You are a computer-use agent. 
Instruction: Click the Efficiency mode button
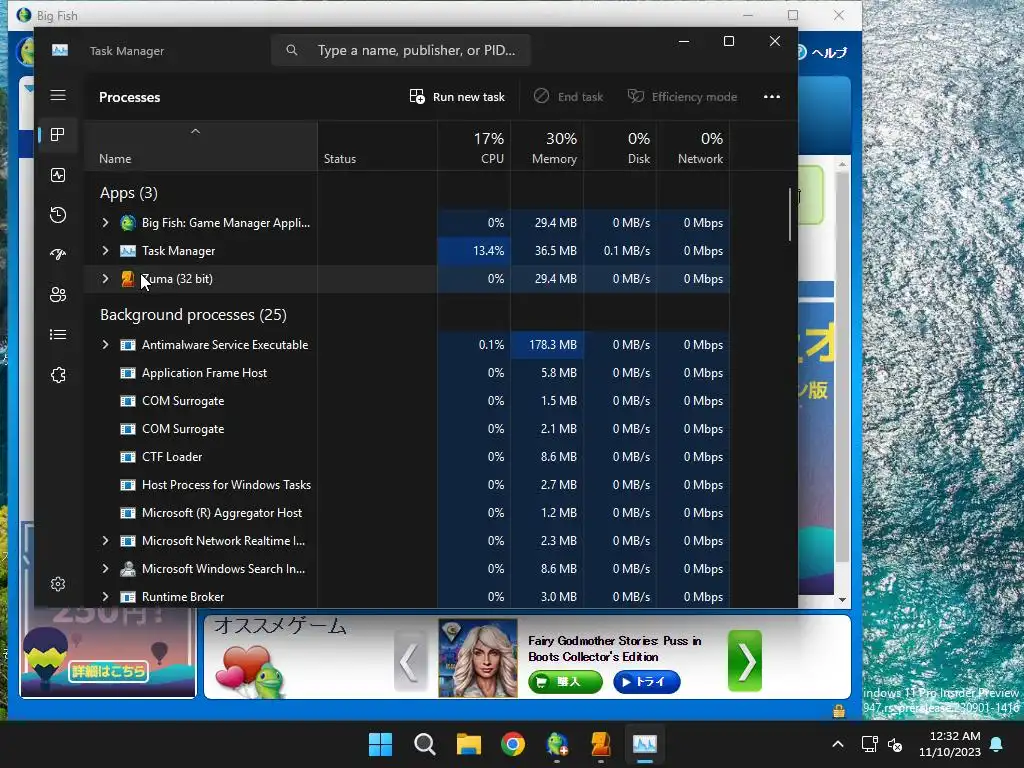pos(682,97)
